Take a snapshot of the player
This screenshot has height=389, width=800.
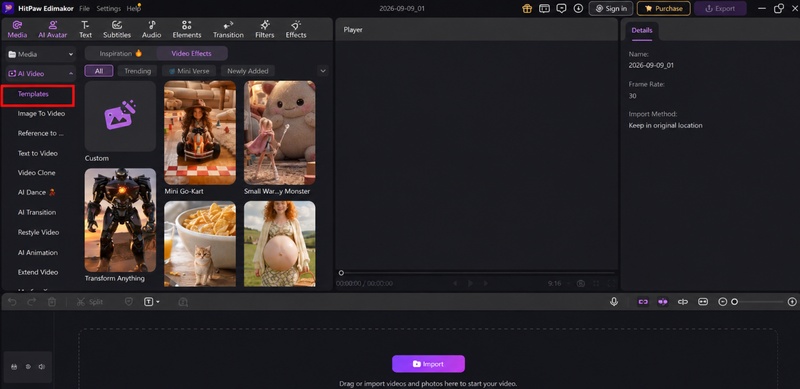pos(581,283)
